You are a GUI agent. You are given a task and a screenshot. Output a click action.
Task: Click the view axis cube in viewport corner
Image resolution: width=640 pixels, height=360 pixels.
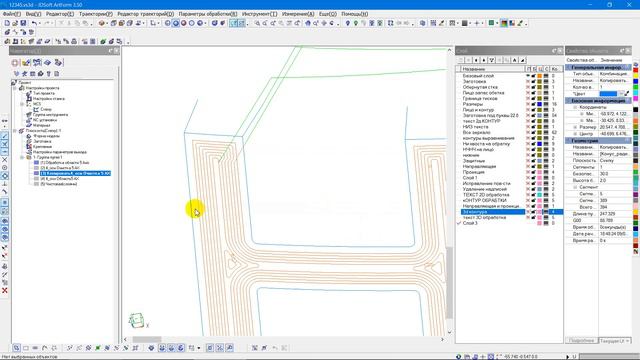[x=137, y=320]
